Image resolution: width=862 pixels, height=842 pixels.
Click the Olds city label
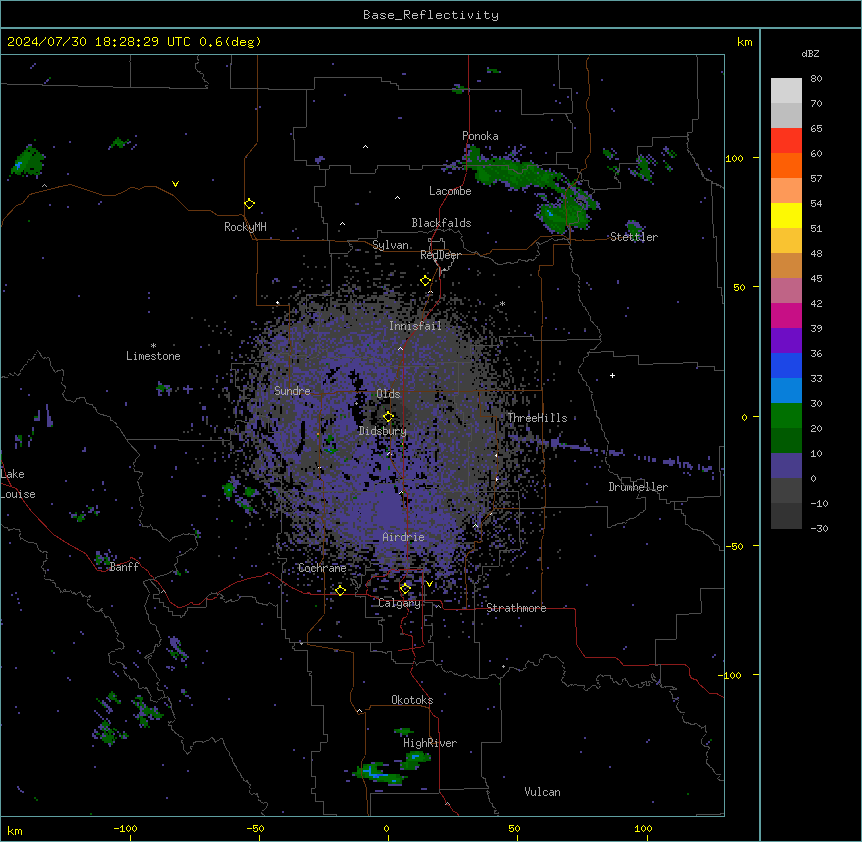click(388, 394)
